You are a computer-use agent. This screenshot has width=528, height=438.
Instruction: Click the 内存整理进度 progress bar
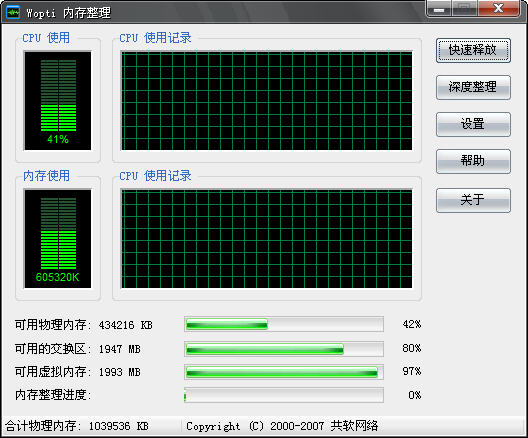click(x=284, y=395)
